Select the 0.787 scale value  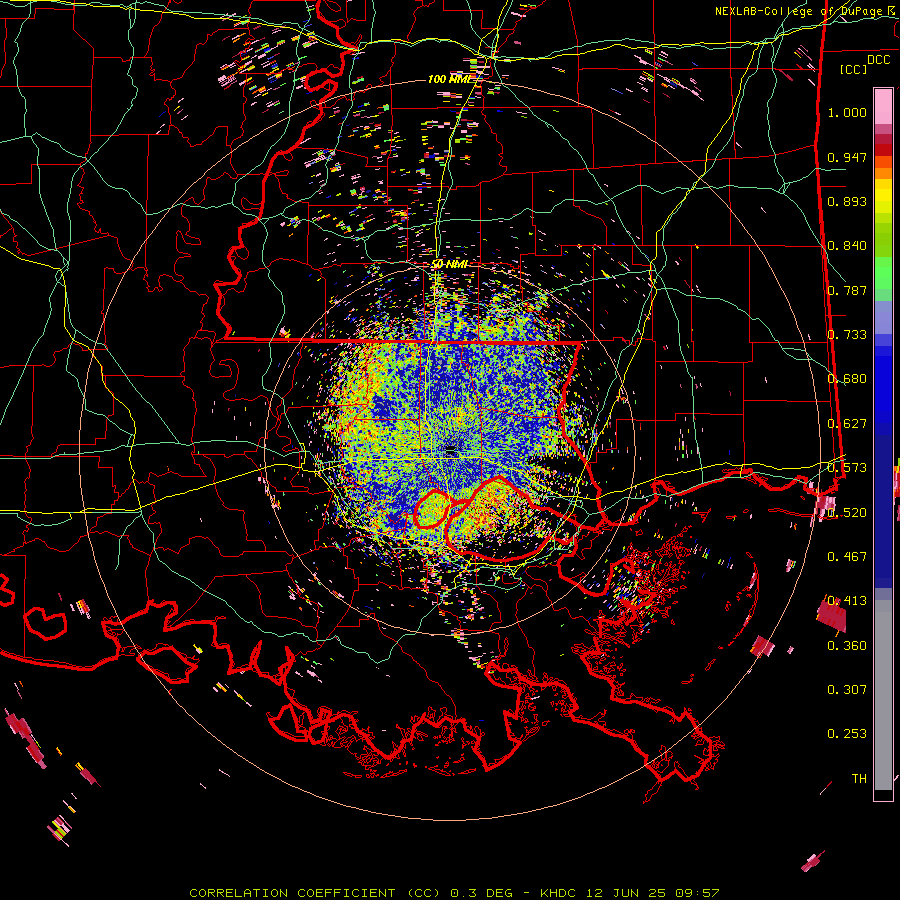[847, 290]
